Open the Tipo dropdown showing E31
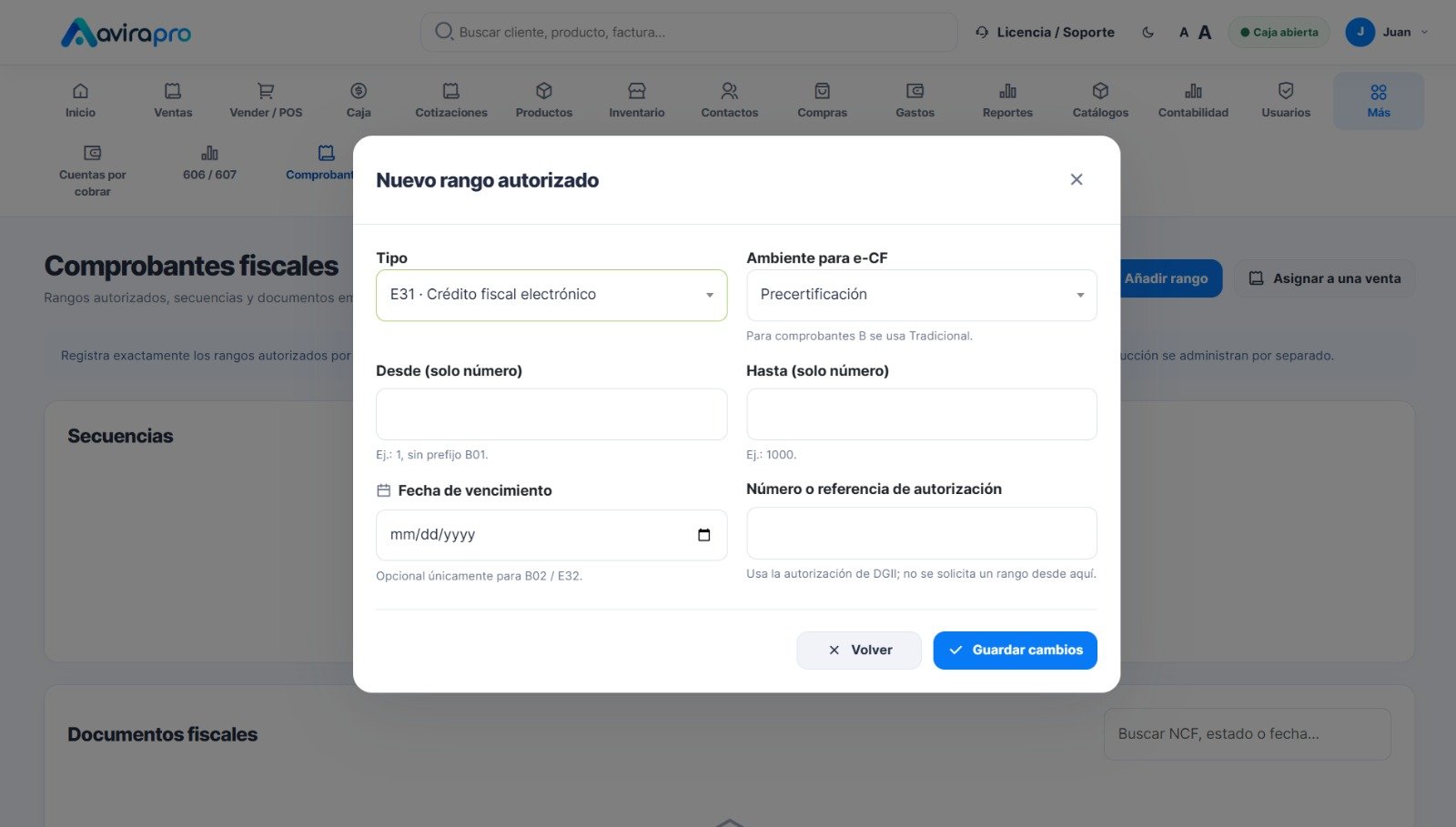This screenshot has width=1456, height=827. (551, 295)
